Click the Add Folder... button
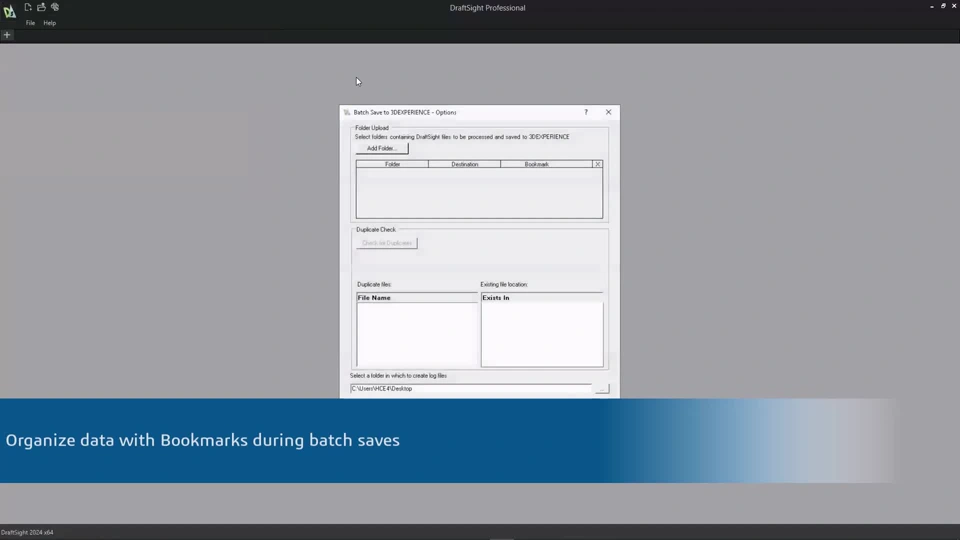This screenshot has width=960, height=540. coord(382,148)
